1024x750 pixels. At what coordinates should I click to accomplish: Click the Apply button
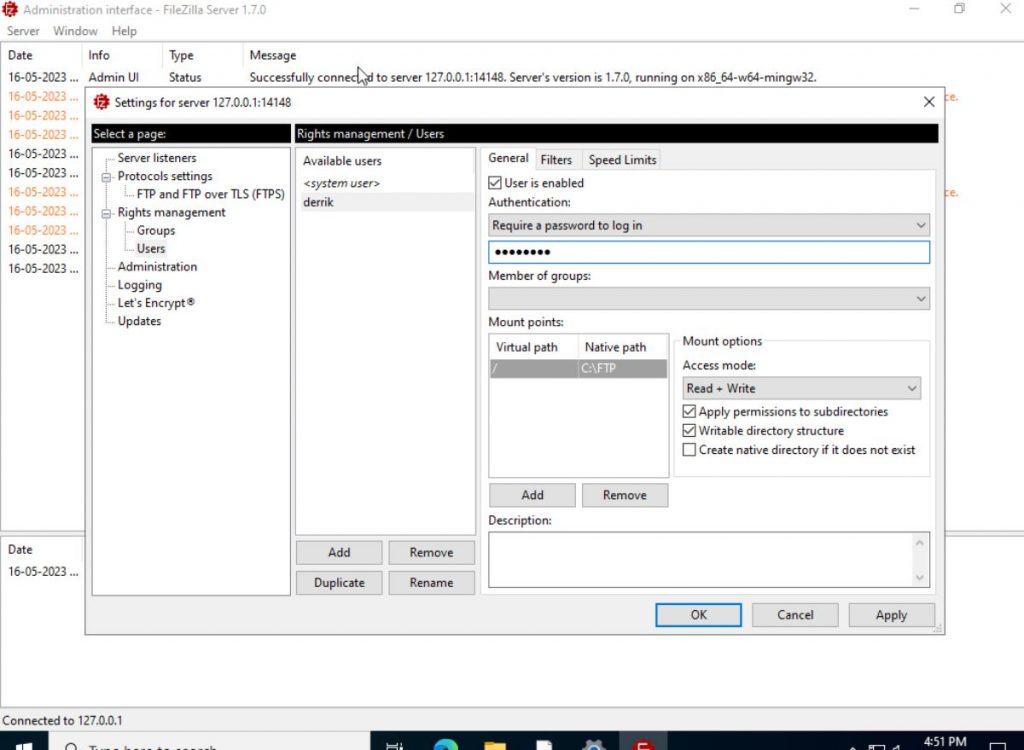[x=891, y=615]
